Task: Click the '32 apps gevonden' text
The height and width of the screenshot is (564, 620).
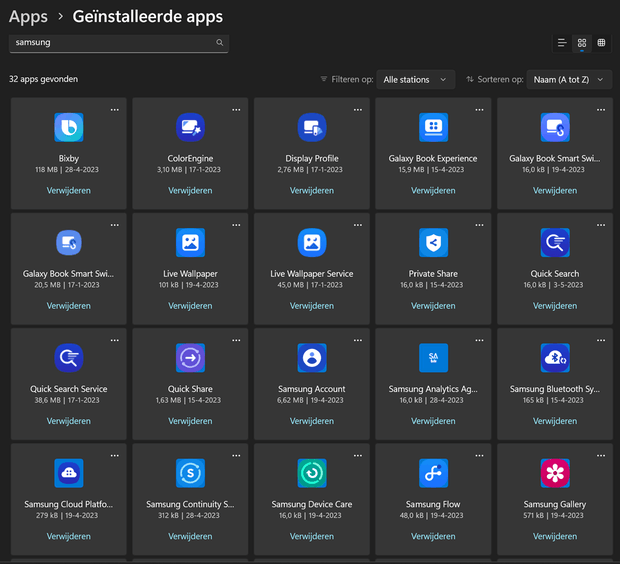Action: [x=43, y=79]
